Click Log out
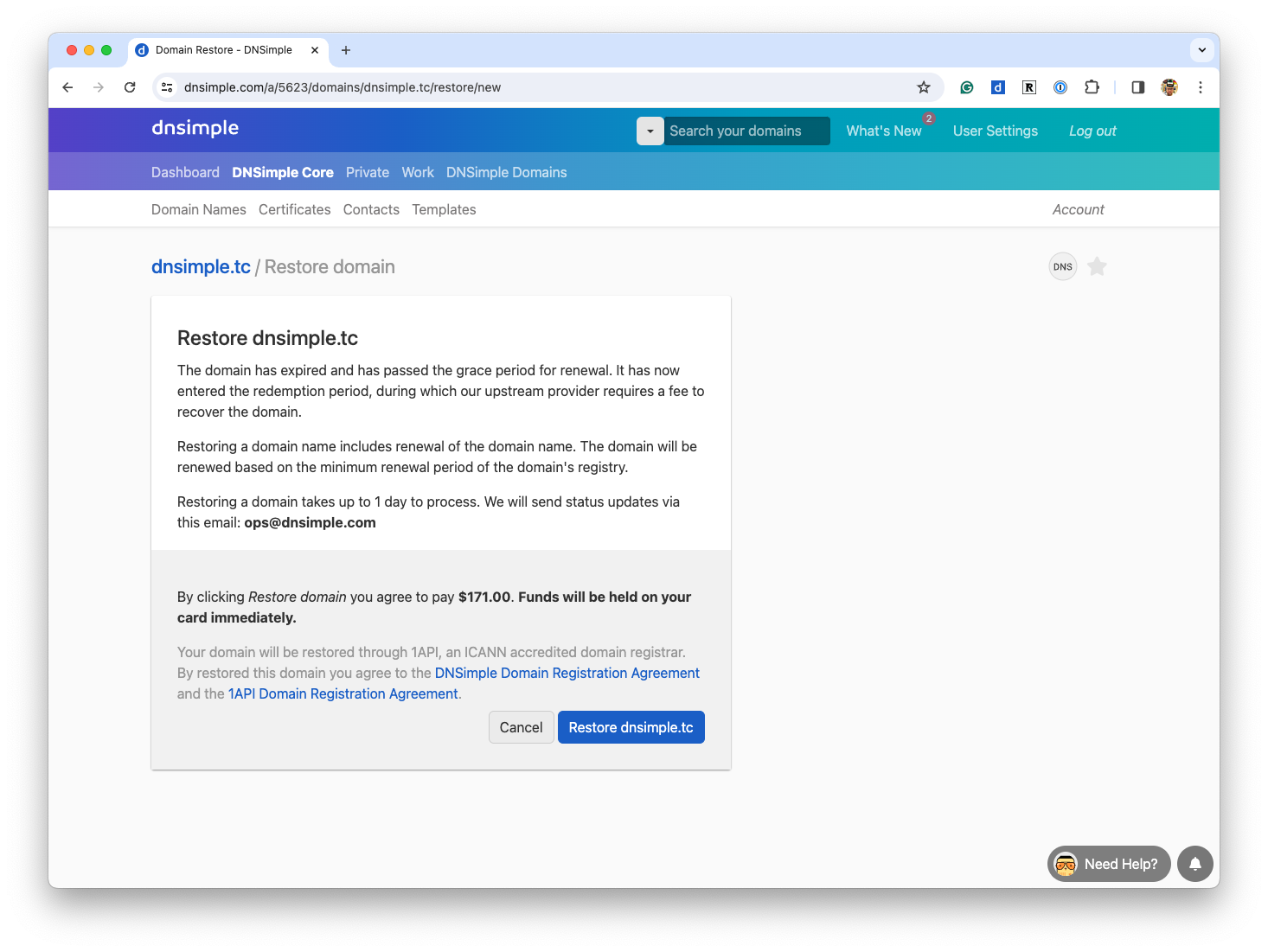Screen dimensions: 1268x952 click(x=1092, y=131)
